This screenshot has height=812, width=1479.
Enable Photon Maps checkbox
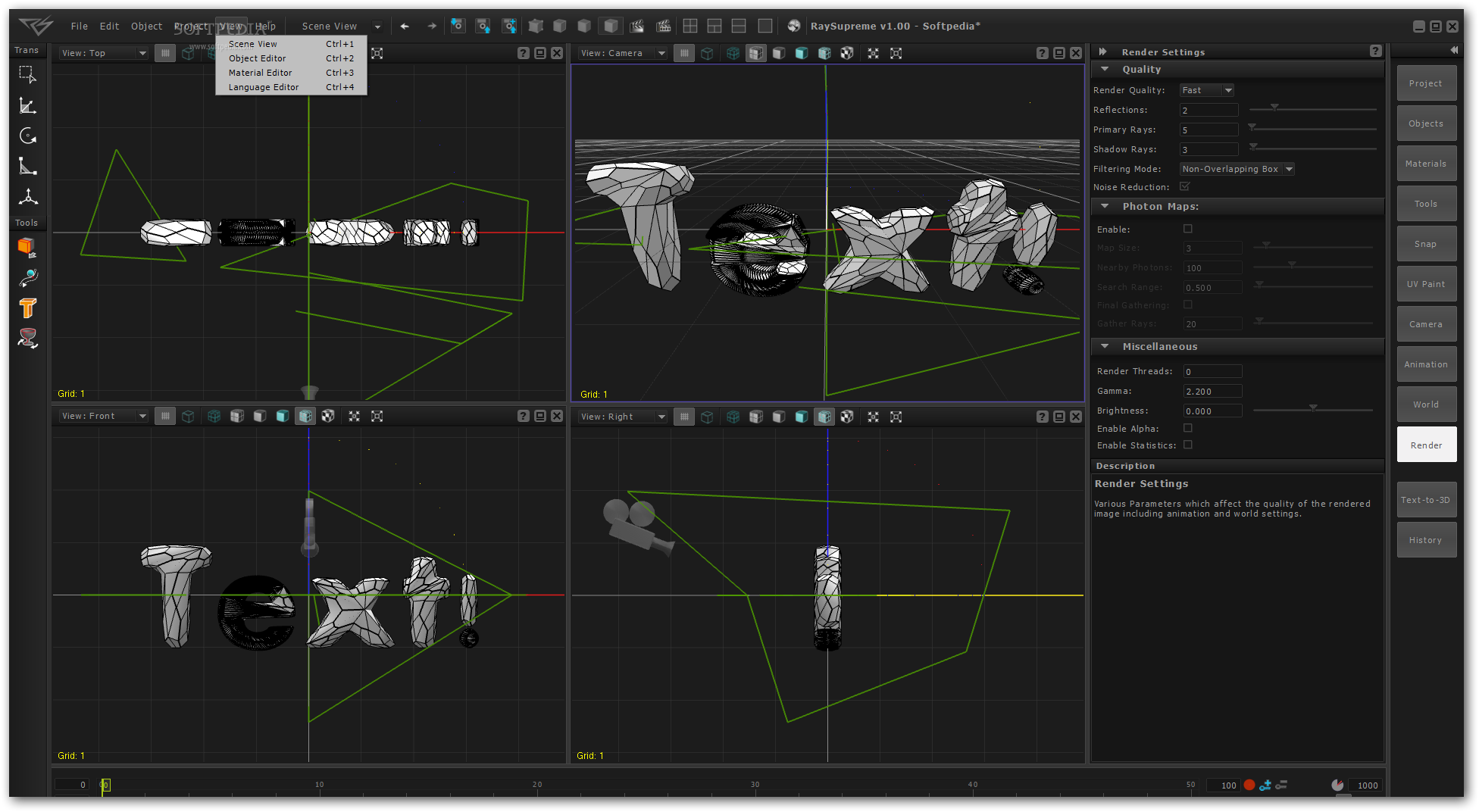coord(1187,229)
